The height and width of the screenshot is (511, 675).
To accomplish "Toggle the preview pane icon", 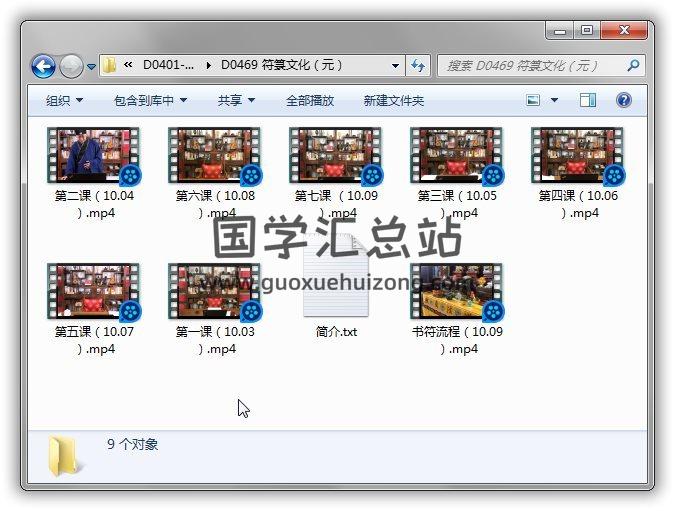I will (x=588, y=100).
